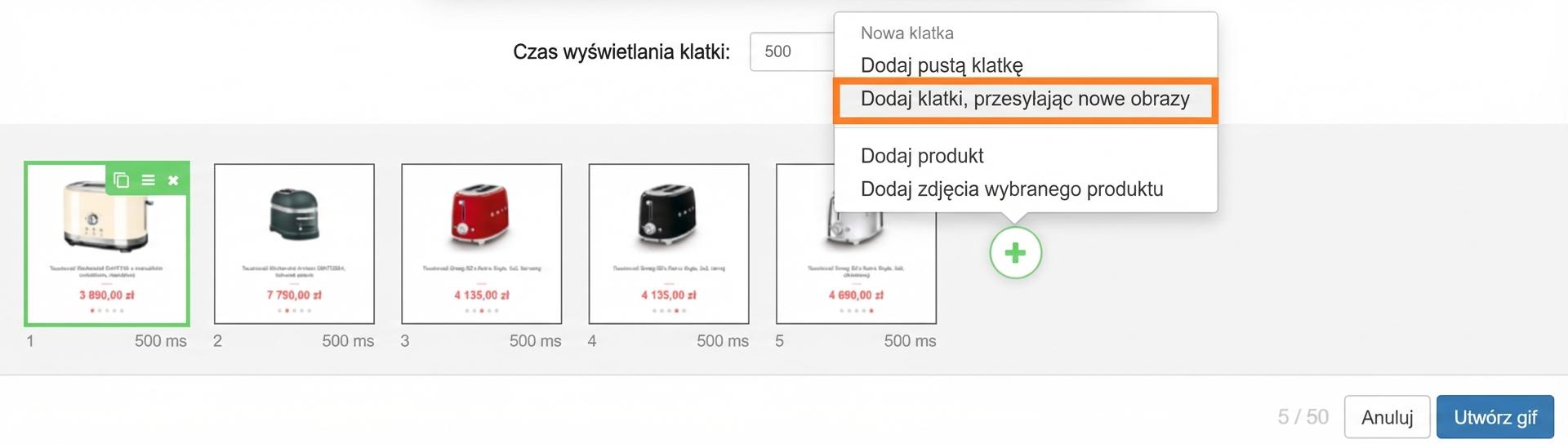Select the silver toaster frame 5
This screenshot has width=1568, height=444.
[856, 244]
